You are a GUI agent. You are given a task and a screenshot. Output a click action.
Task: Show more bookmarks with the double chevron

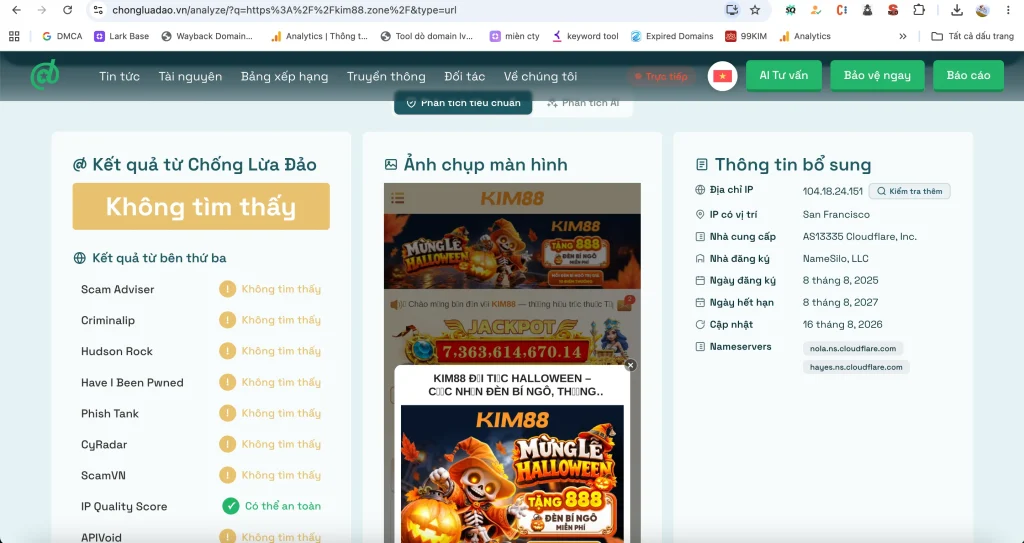point(903,36)
